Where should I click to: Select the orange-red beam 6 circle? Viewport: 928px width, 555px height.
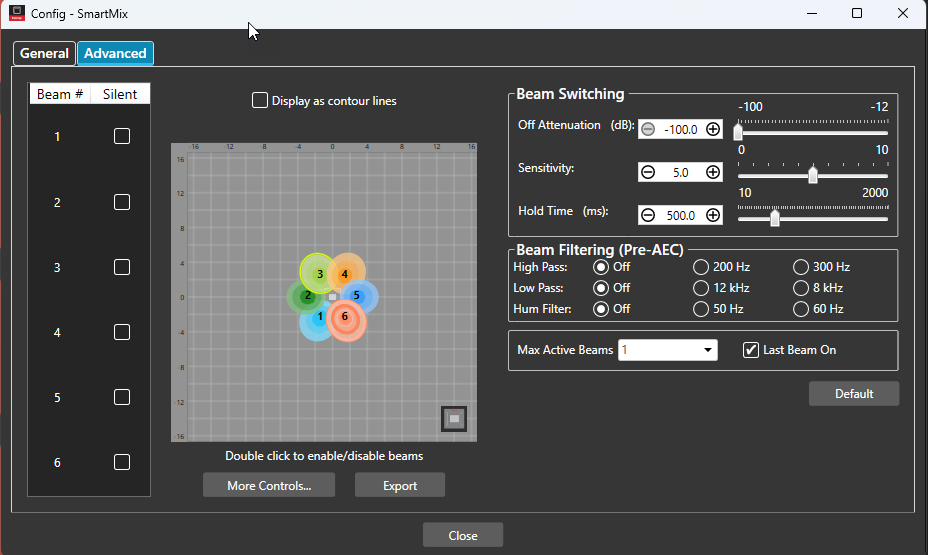(346, 320)
